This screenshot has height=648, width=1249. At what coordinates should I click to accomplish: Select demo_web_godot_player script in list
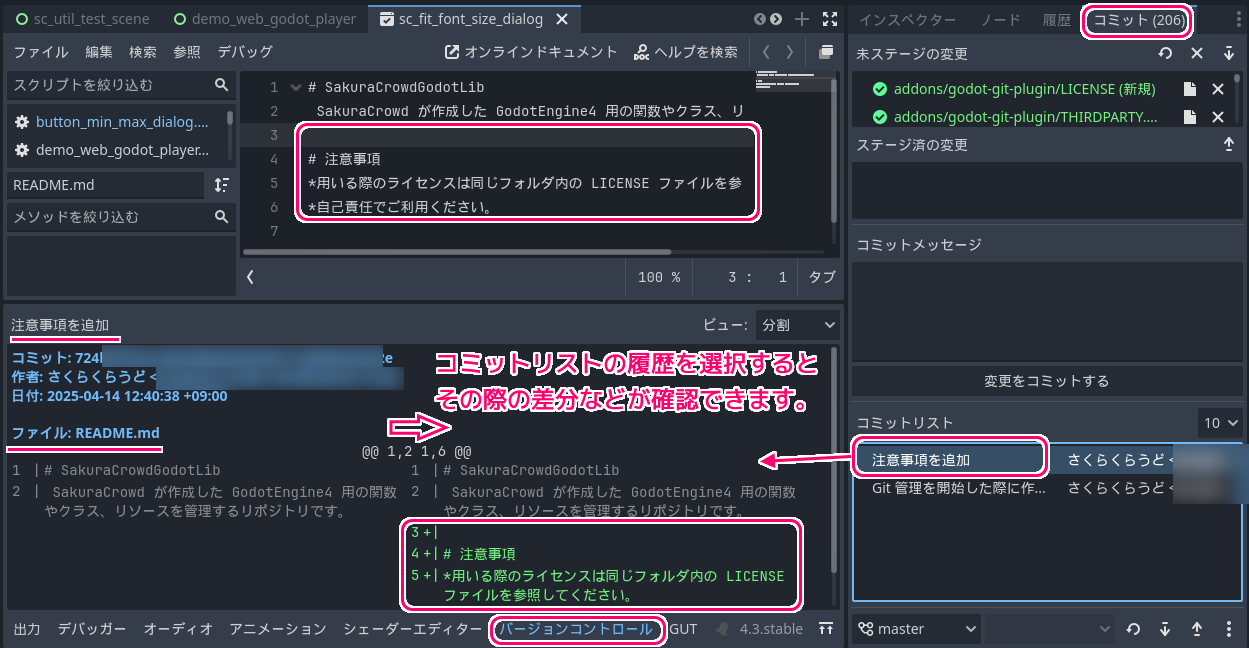click(x=118, y=150)
